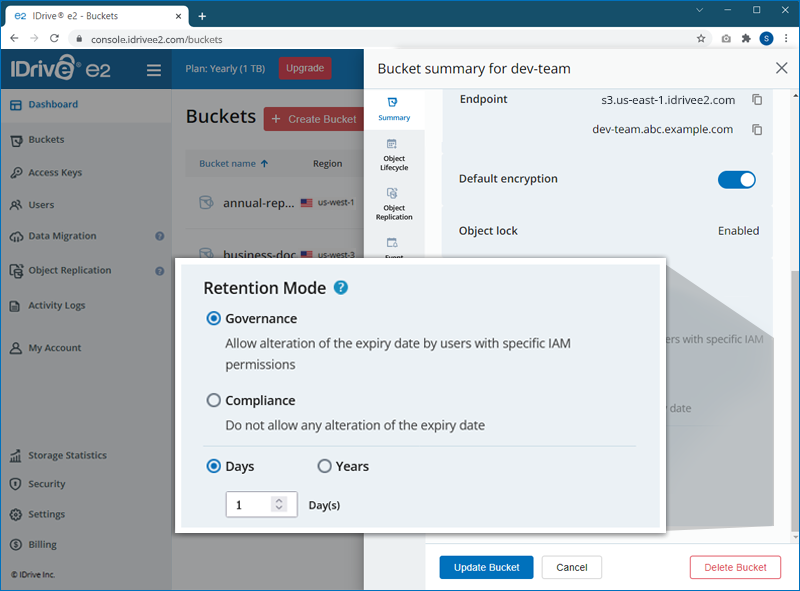Click the Upgrade plan button
Screen dimensions: 800x591
(305, 69)
